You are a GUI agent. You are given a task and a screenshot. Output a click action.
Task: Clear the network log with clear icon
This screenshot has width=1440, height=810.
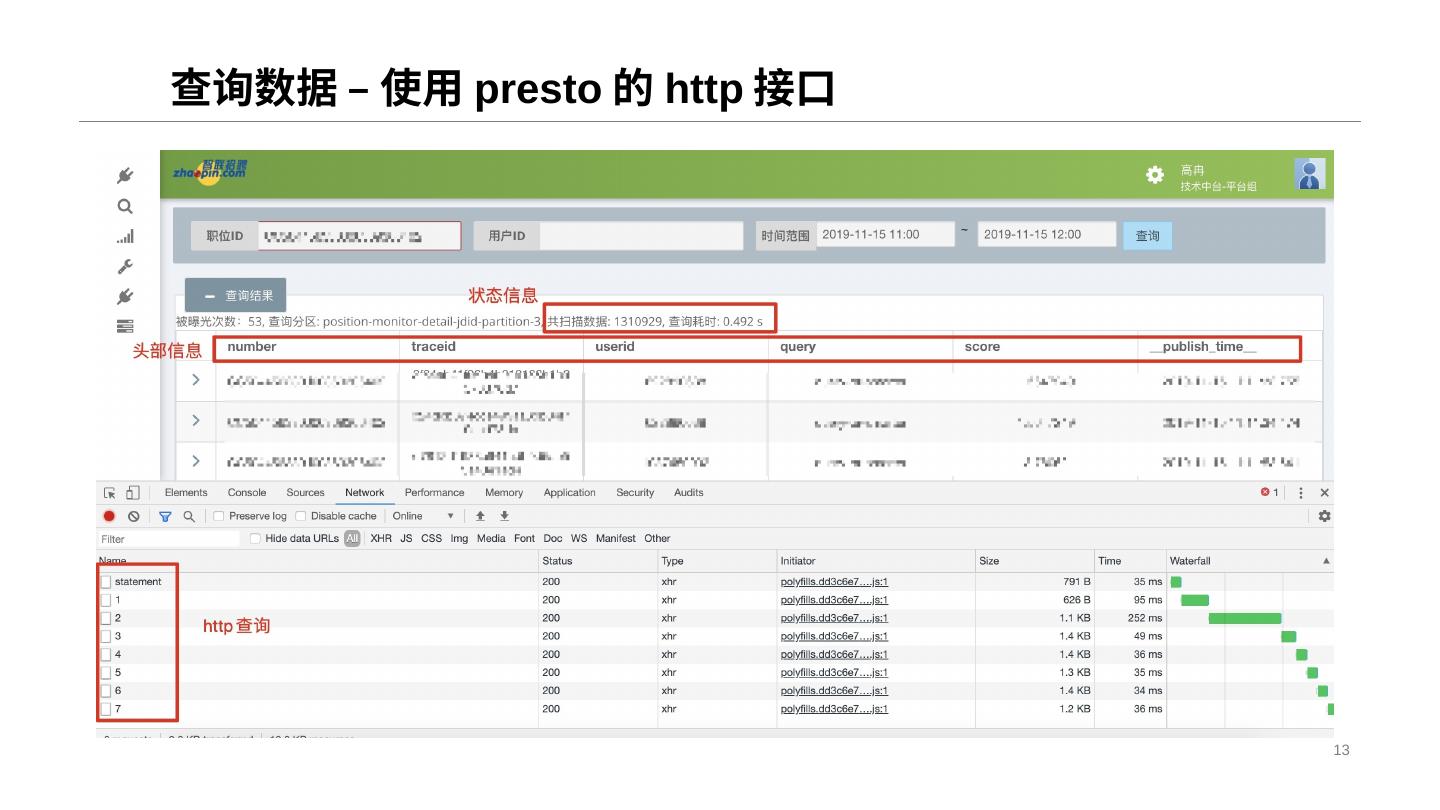click(134, 517)
